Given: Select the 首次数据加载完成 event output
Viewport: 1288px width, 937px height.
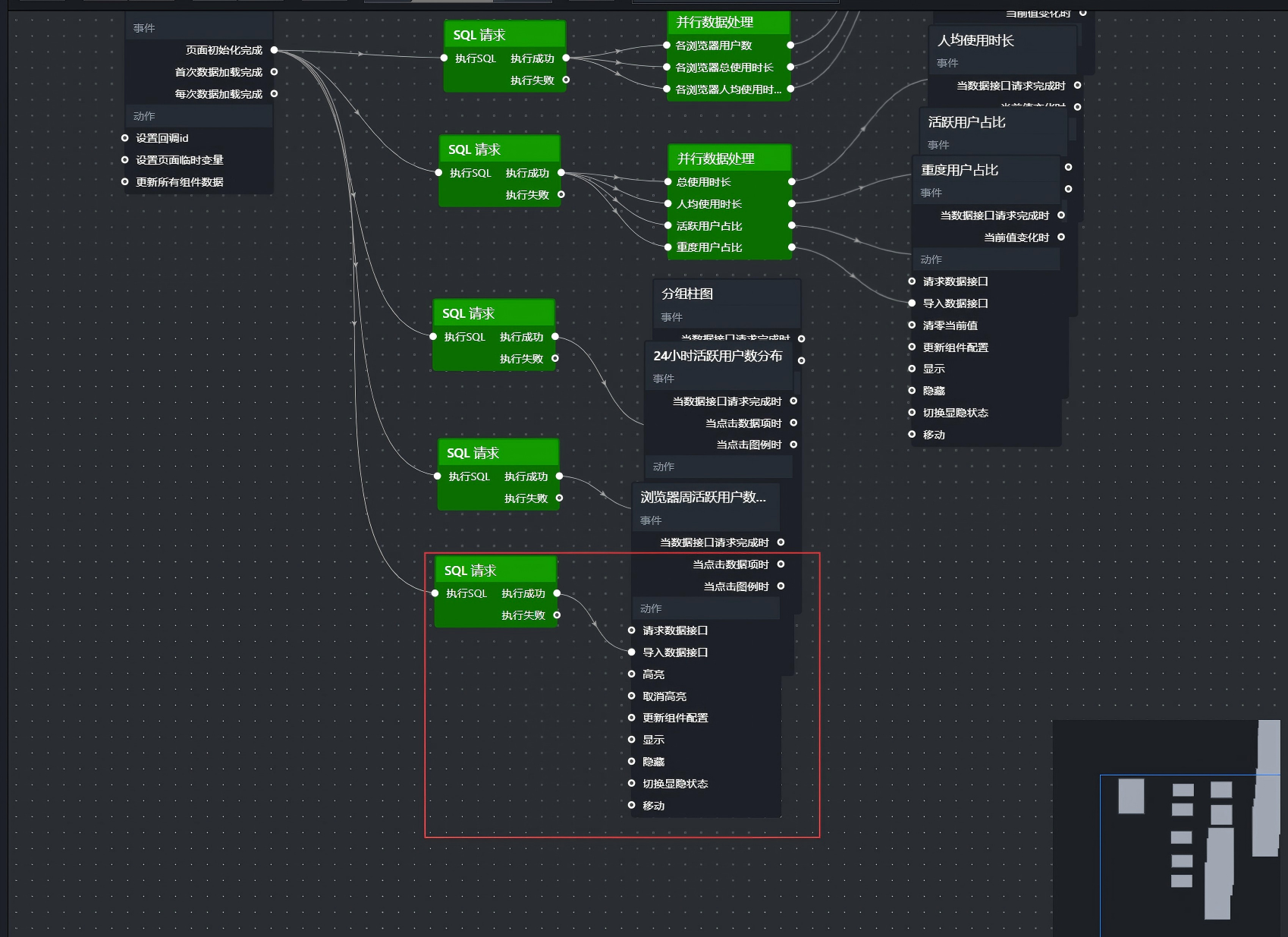Looking at the screenshot, I should [x=218, y=72].
